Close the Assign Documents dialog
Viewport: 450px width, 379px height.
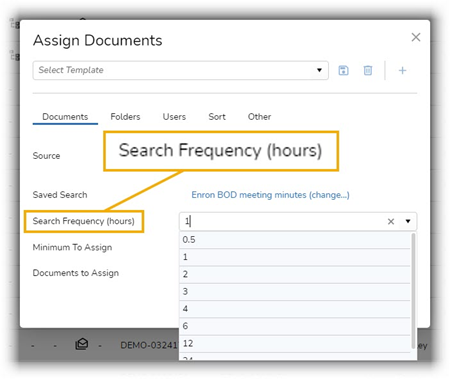click(416, 37)
